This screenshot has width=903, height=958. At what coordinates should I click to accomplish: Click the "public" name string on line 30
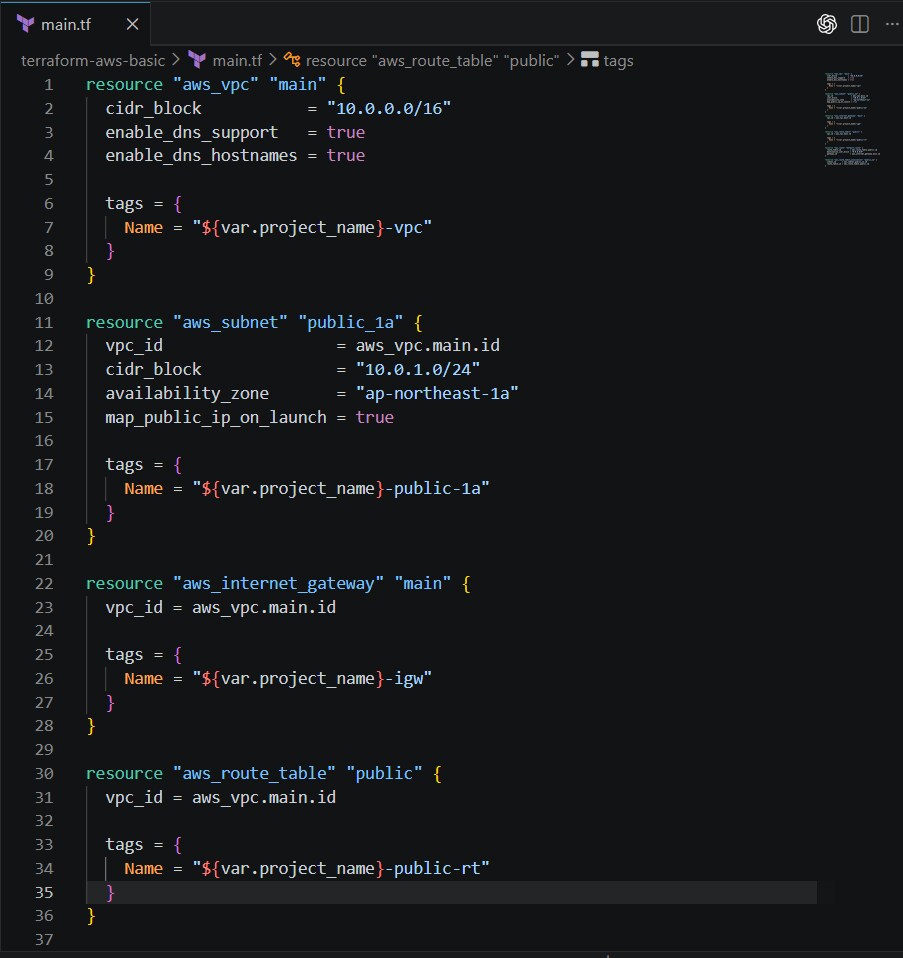(x=384, y=773)
